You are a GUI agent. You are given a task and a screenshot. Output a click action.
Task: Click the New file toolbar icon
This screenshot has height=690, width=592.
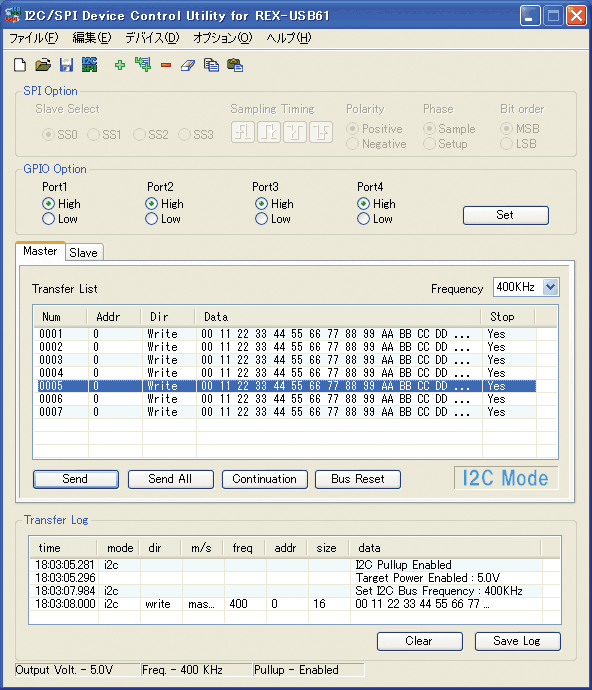coord(20,65)
